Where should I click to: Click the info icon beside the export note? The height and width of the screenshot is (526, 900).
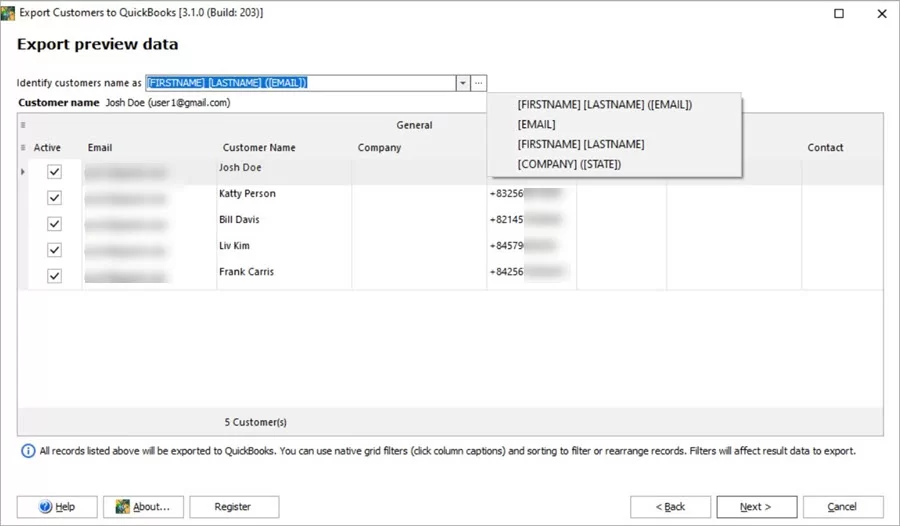pos(28,451)
